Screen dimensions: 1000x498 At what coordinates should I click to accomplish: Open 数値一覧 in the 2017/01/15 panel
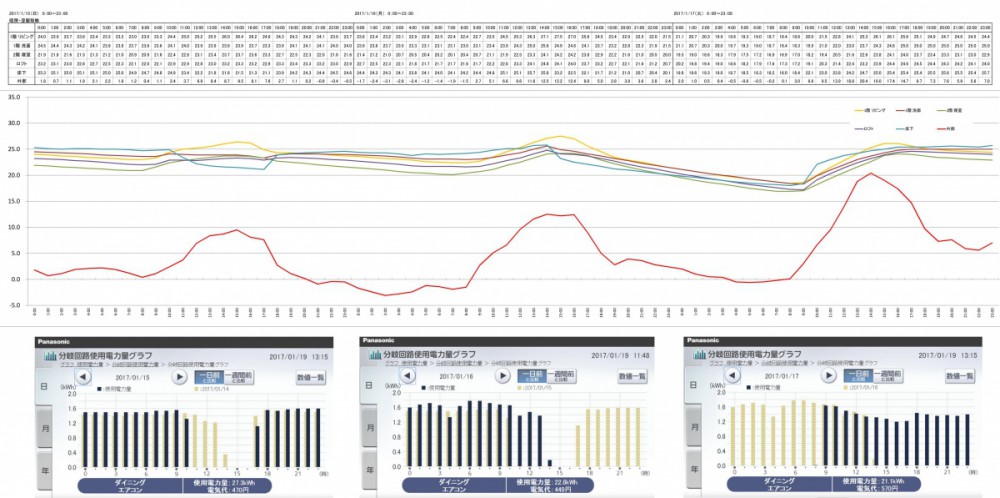coord(311,377)
